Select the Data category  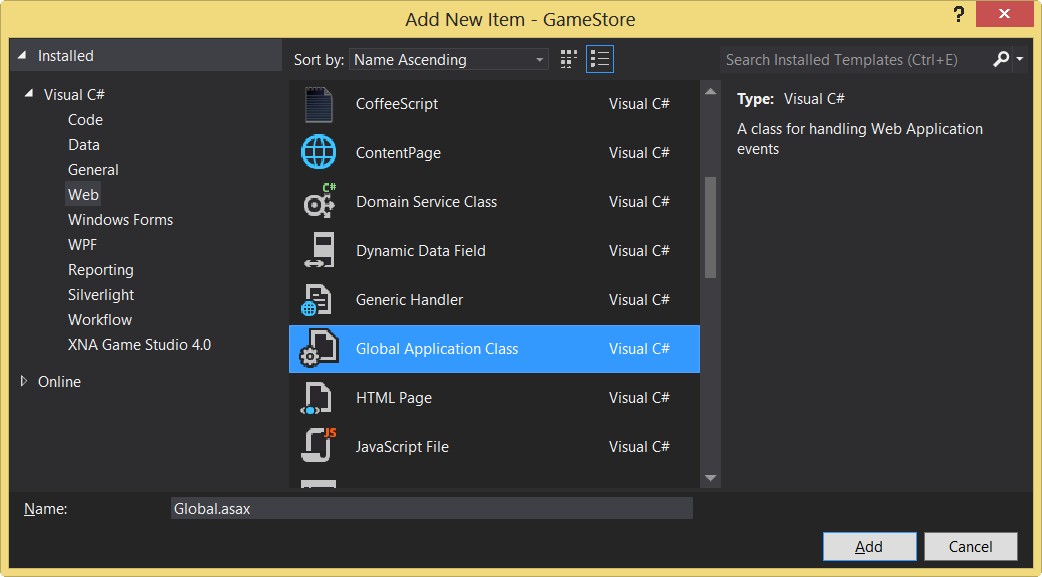point(84,145)
